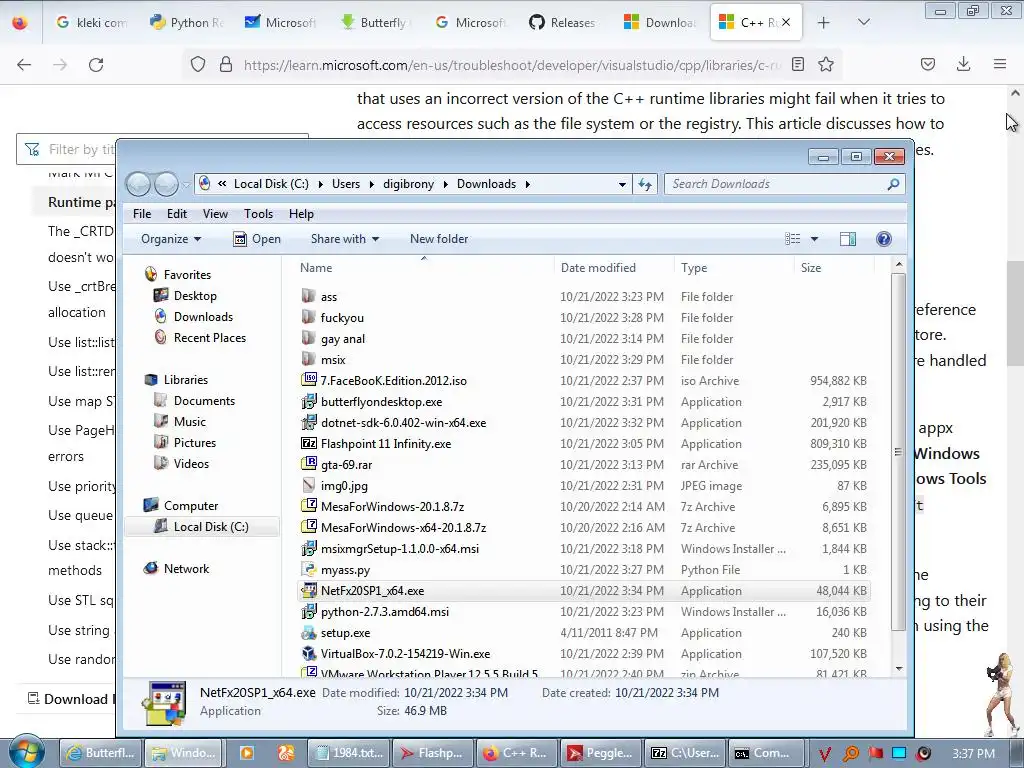This screenshot has width=1024, height=768.
Task: Open the File menu in Explorer
Action: (142, 214)
